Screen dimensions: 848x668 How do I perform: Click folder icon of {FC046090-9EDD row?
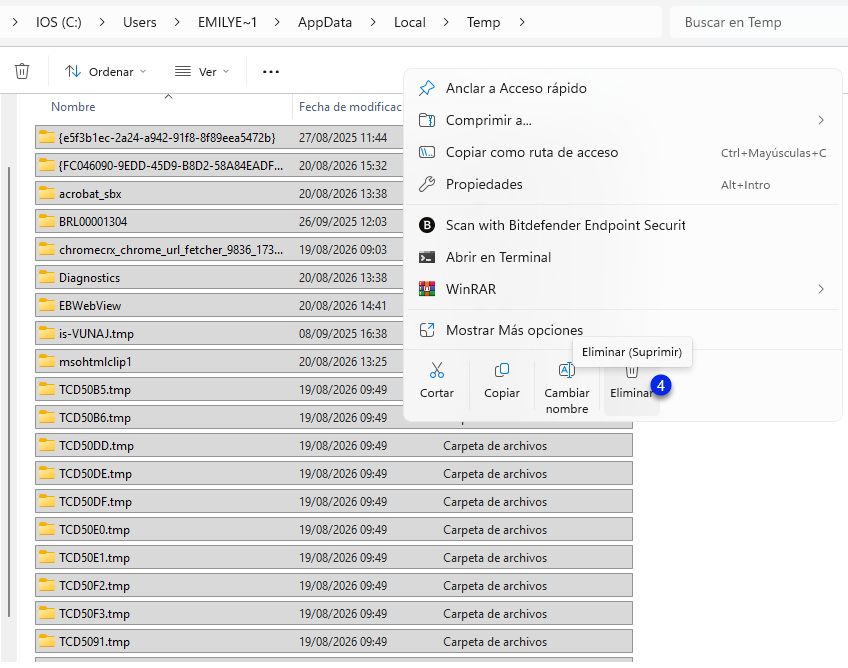pos(47,166)
